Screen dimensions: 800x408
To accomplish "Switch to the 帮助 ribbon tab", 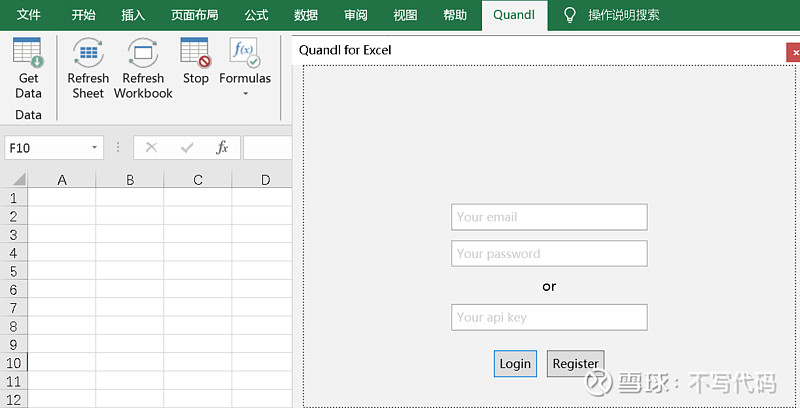I will pos(455,15).
